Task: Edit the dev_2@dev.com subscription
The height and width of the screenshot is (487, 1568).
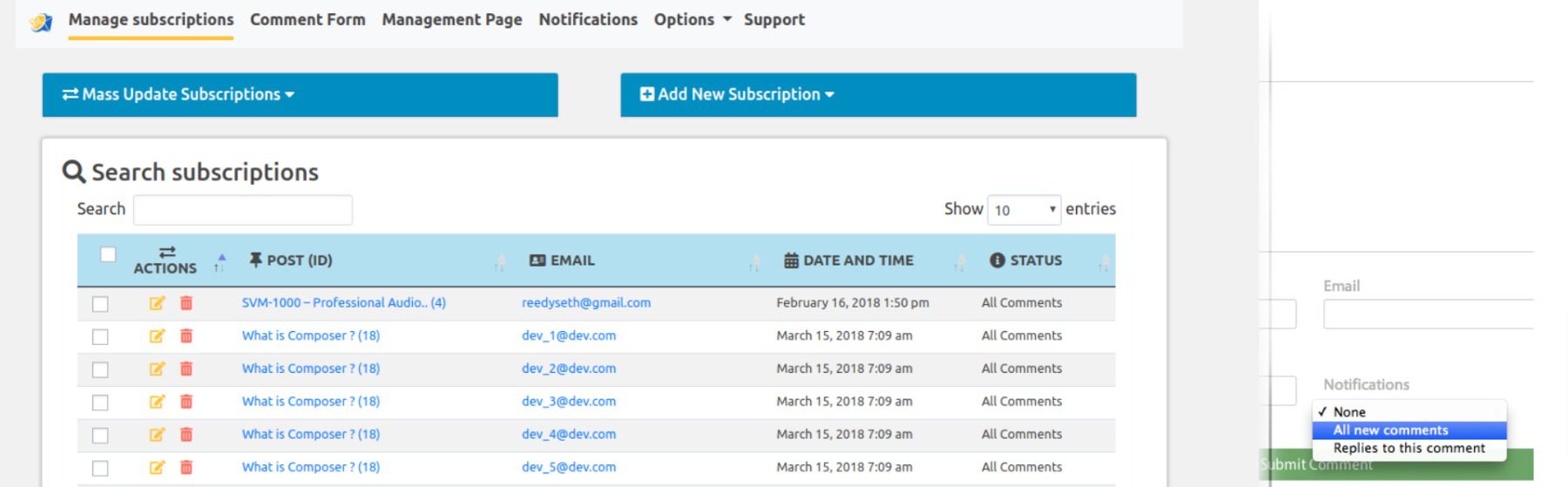Action: (x=157, y=369)
